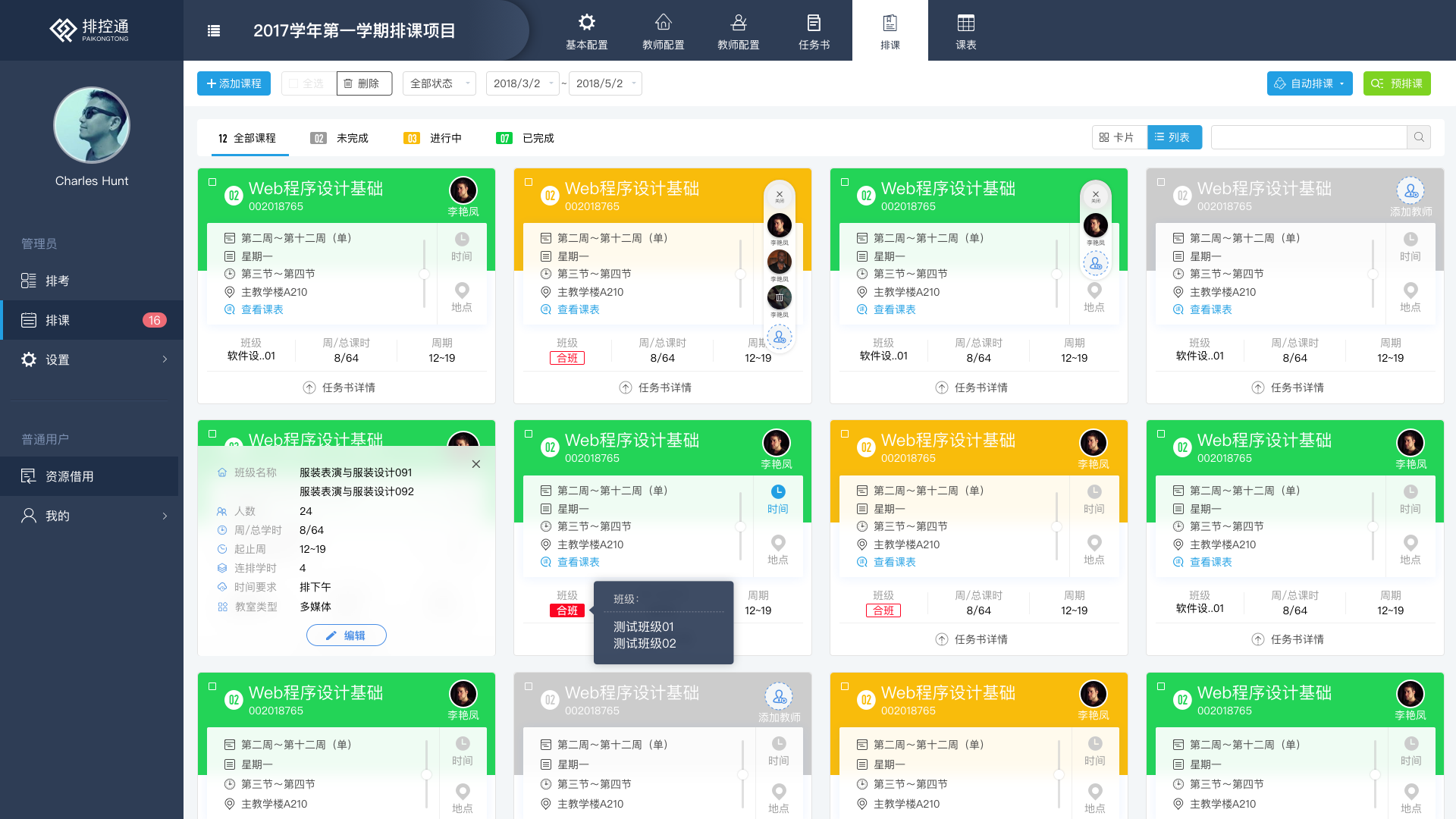Switch to 卡片 card view
This screenshot has height=819, width=1456.
1119,137
